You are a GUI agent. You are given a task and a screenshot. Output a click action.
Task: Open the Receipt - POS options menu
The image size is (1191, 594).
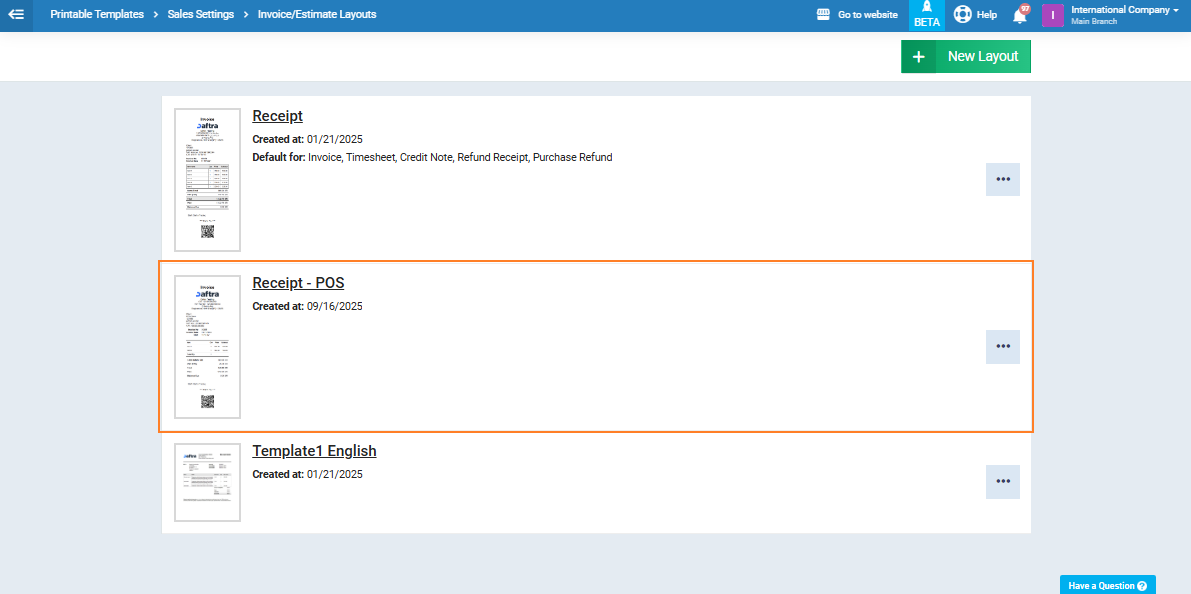click(x=1002, y=346)
